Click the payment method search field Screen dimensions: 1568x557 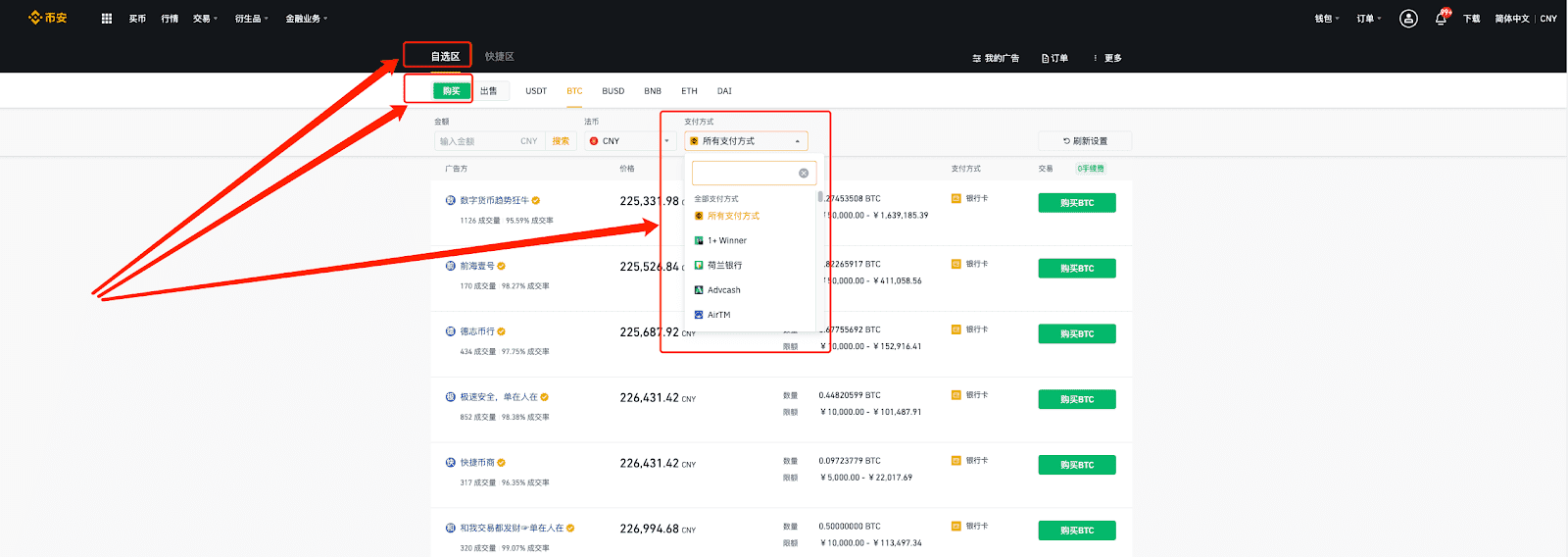[754, 174]
